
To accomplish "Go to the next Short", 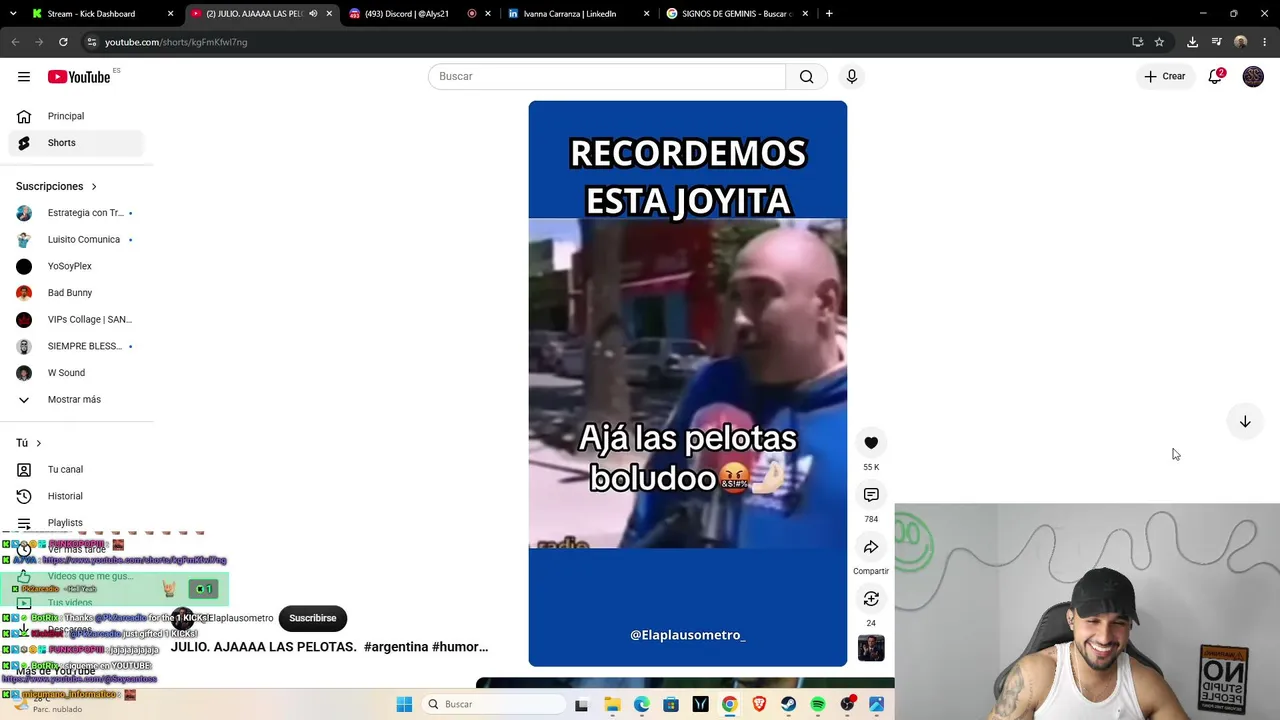I will 1245,422.
